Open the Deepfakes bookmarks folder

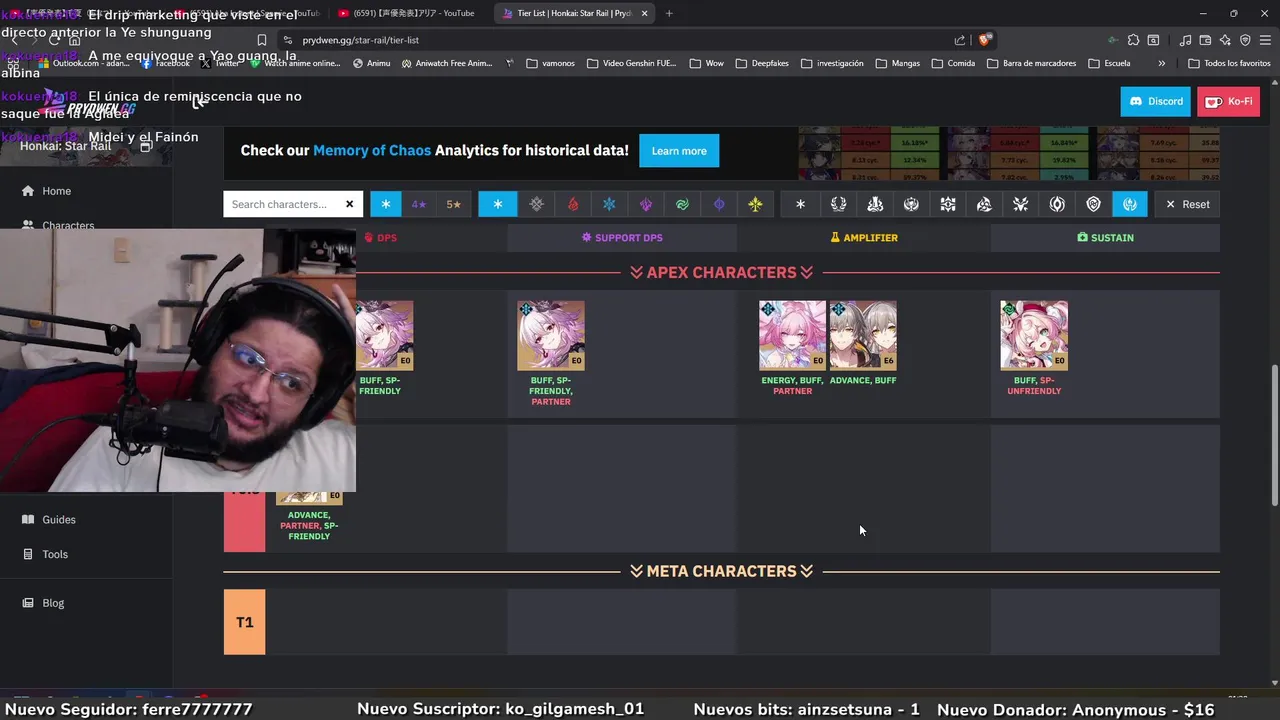pos(761,63)
